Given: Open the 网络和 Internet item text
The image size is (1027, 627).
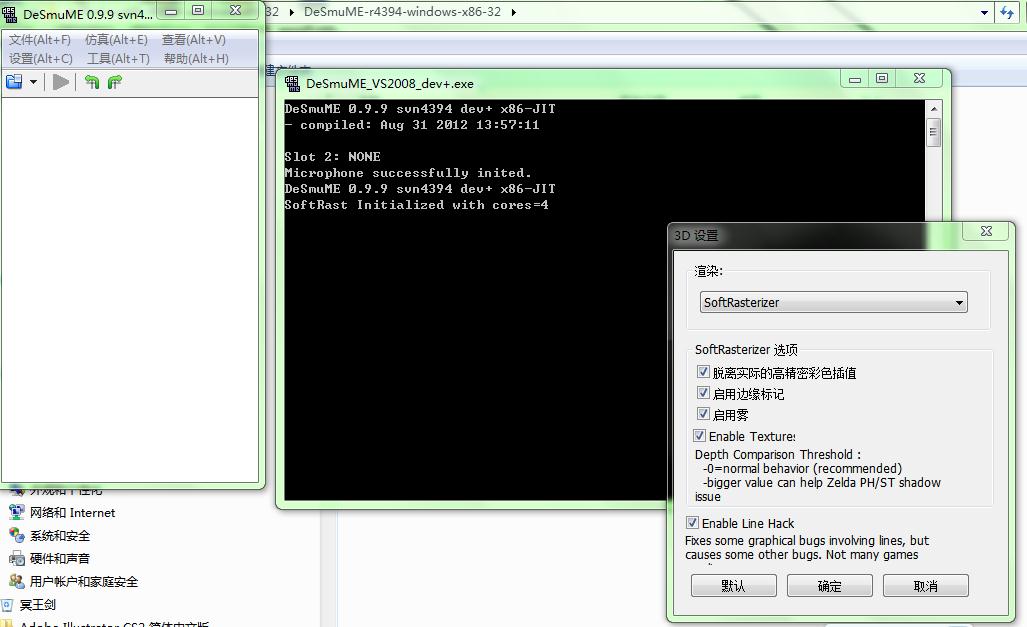Looking at the screenshot, I should coord(73,512).
